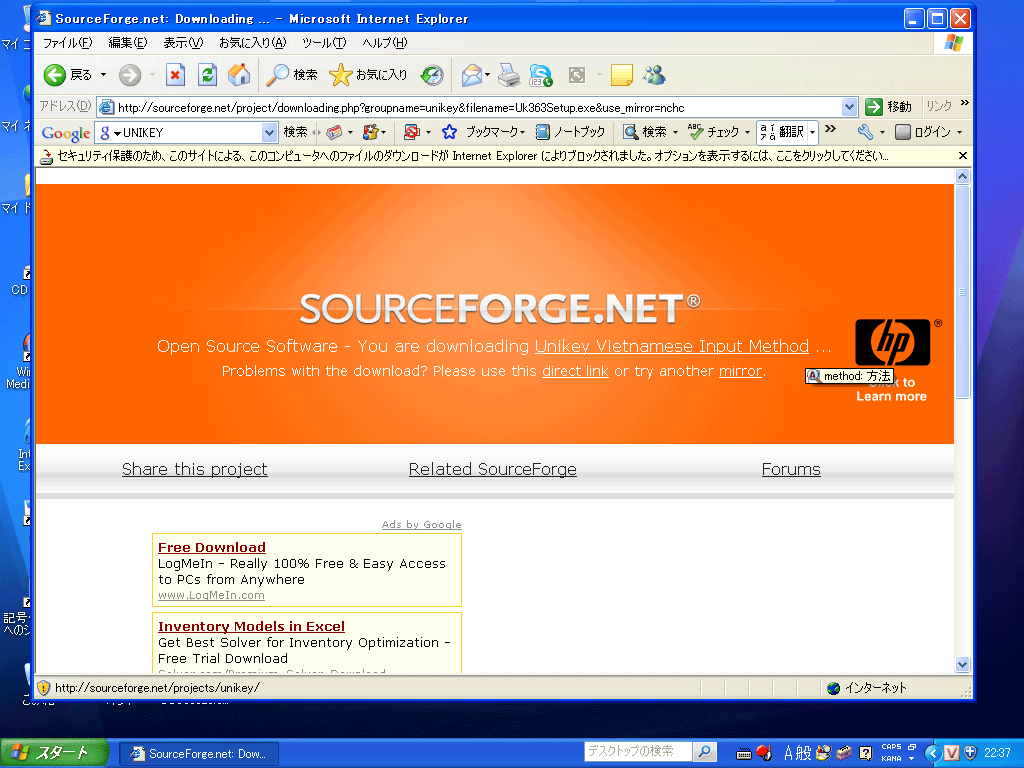Click the green Back arrow button
The width and height of the screenshot is (1024, 768).
coord(55,75)
